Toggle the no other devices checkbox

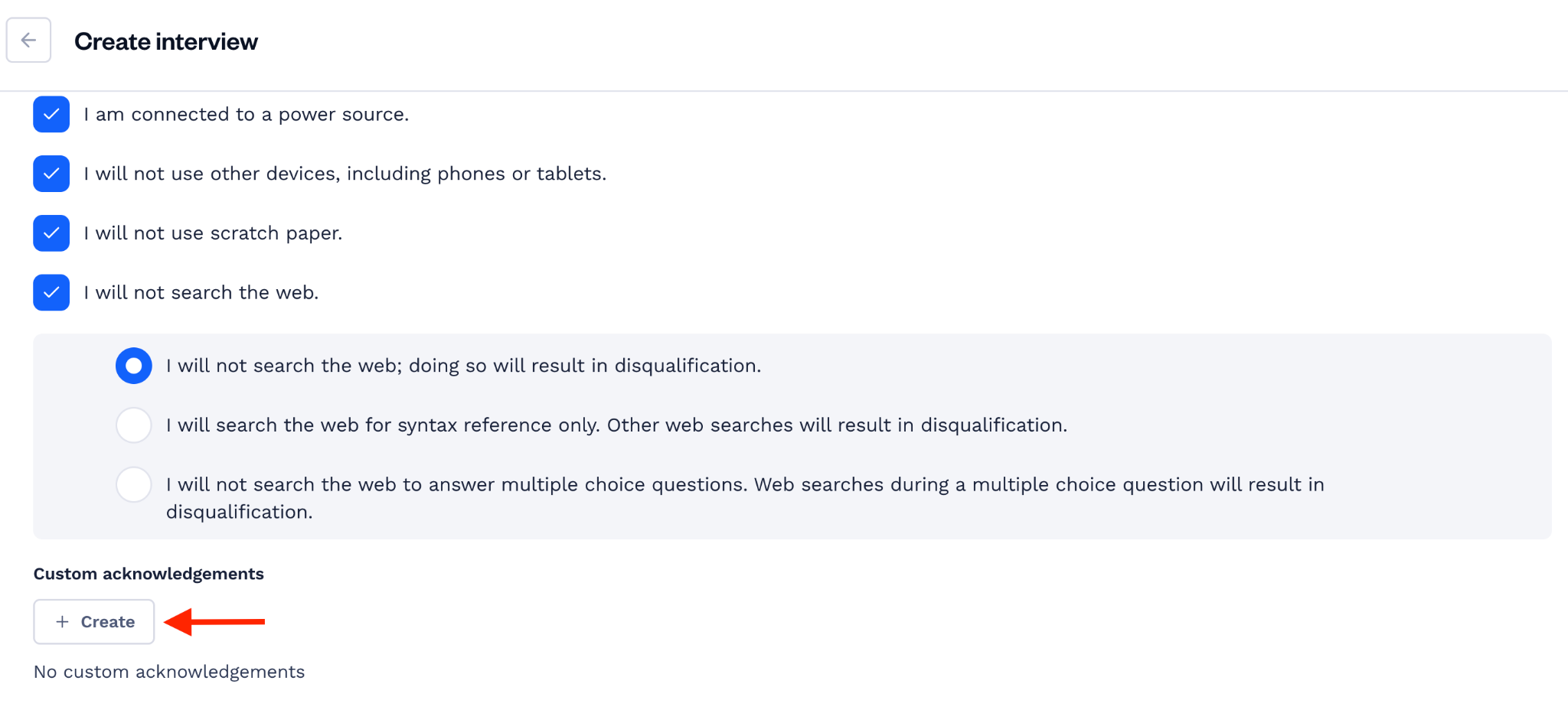[x=51, y=174]
